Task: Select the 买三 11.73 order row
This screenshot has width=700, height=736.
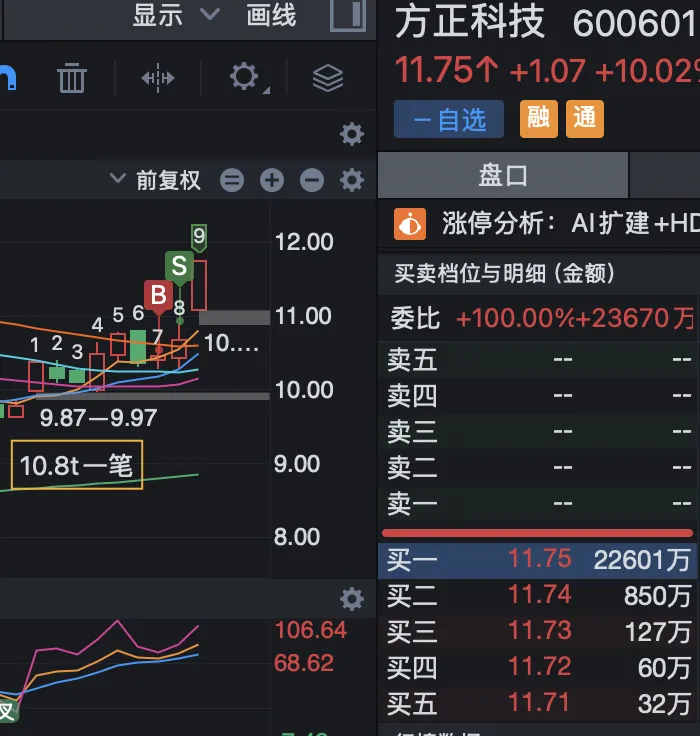Action: pos(538,632)
